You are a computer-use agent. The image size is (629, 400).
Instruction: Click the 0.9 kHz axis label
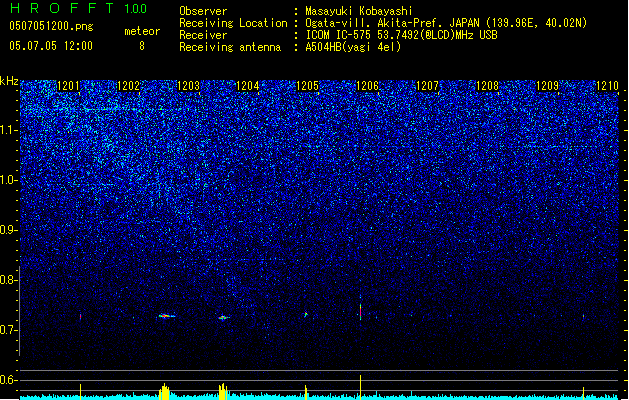tap(9, 230)
